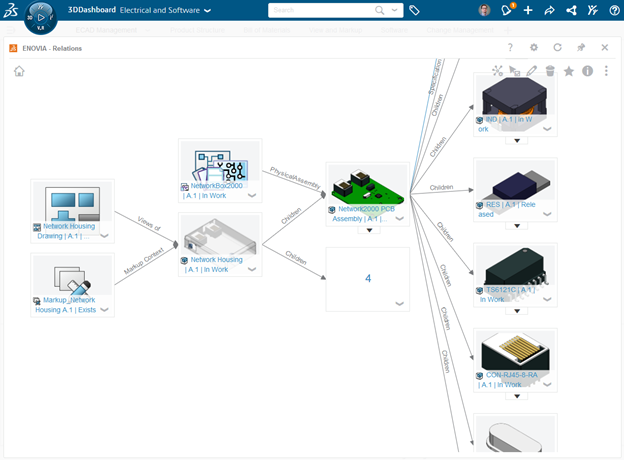This screenshot has height=460, width=624.
Task: Toggle pin on the Relations widget
Action: 581,47
